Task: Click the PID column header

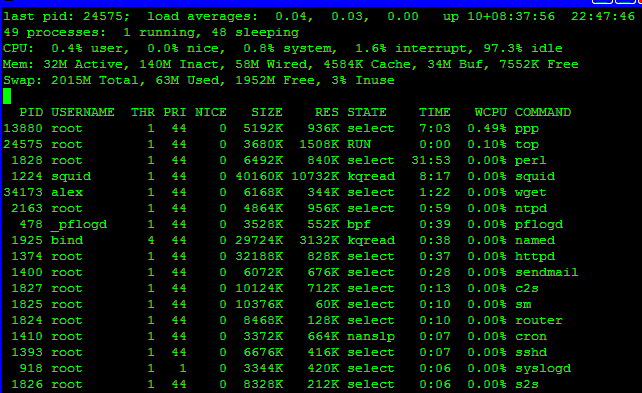Action: [x=31, y=112]
